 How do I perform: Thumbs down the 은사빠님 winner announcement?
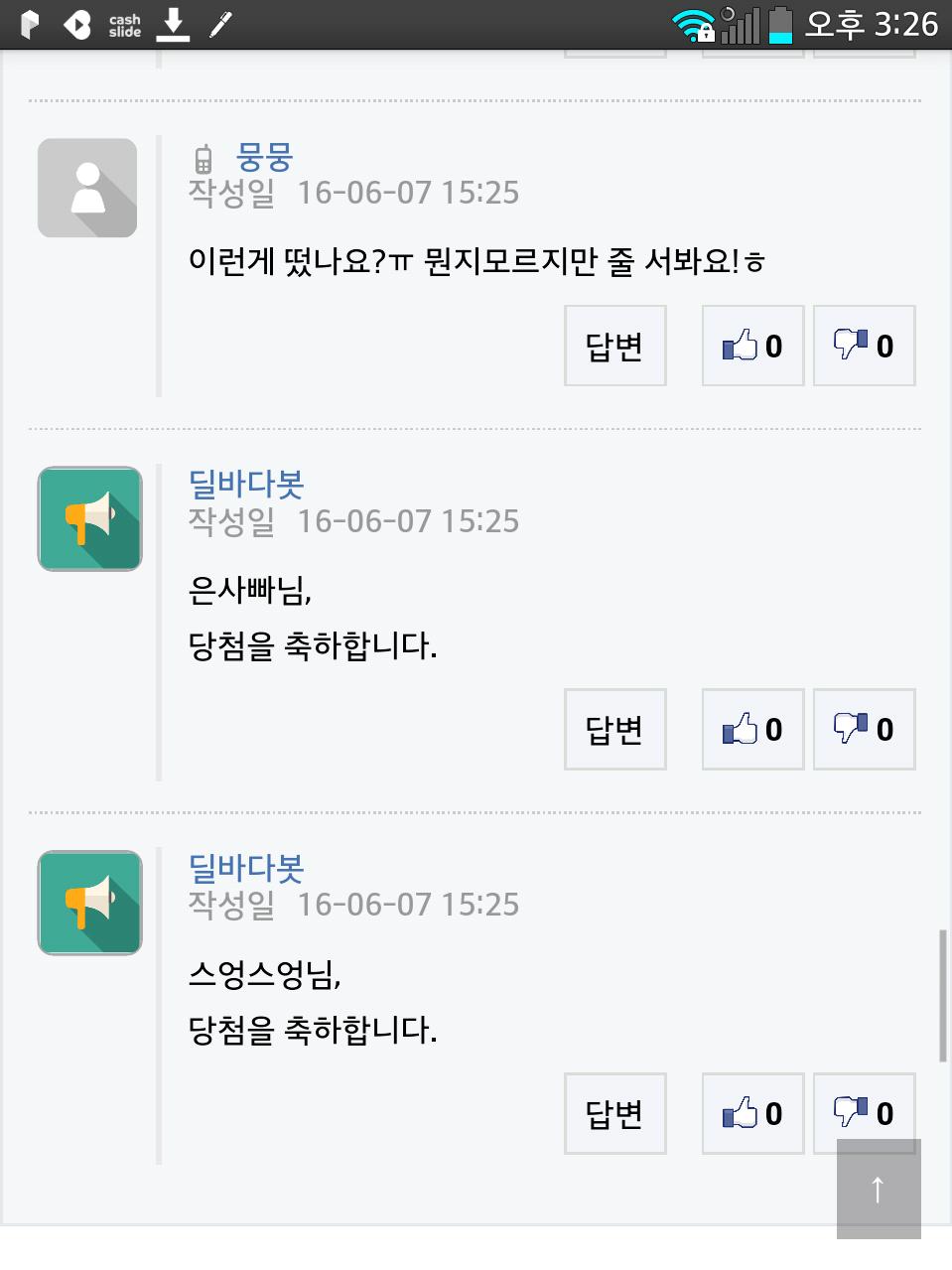point(864,729)
